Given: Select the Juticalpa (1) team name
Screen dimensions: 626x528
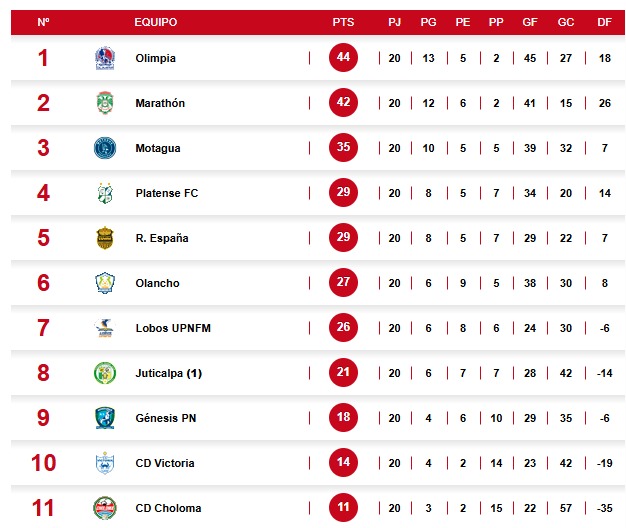Looking at the screenshot, I should 168,373.
